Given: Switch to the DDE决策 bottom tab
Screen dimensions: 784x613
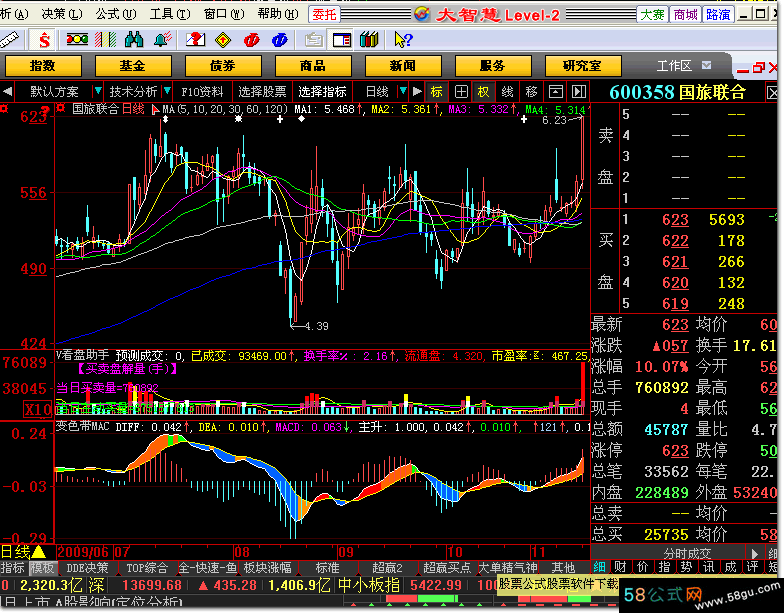Looking at the screenshot, I should (87, 568).
